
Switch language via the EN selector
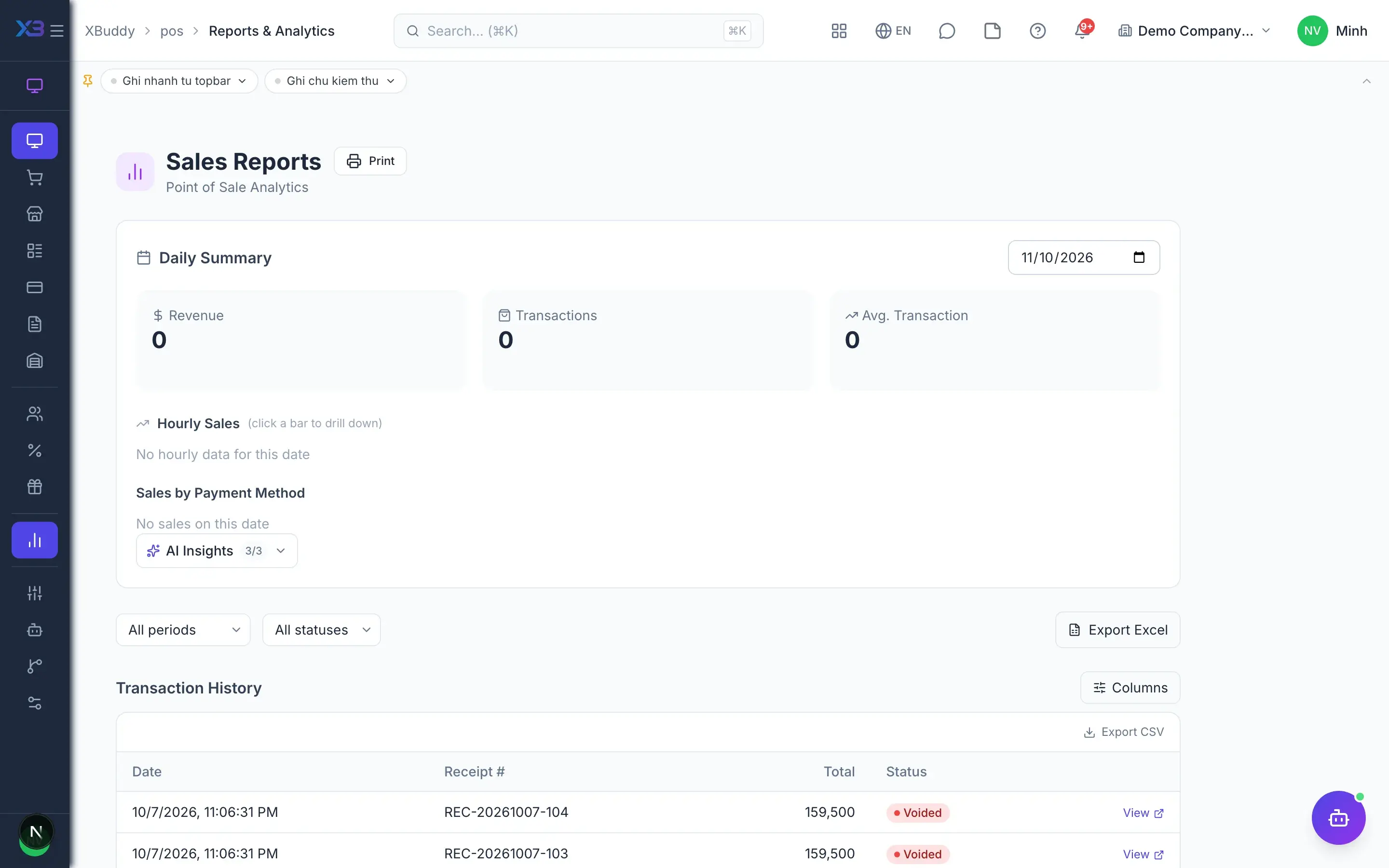(893, 31)
